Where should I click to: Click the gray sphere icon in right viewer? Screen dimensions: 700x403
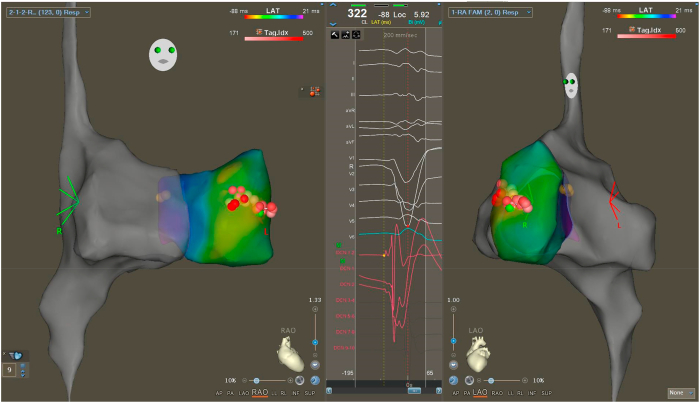point(469,381)
